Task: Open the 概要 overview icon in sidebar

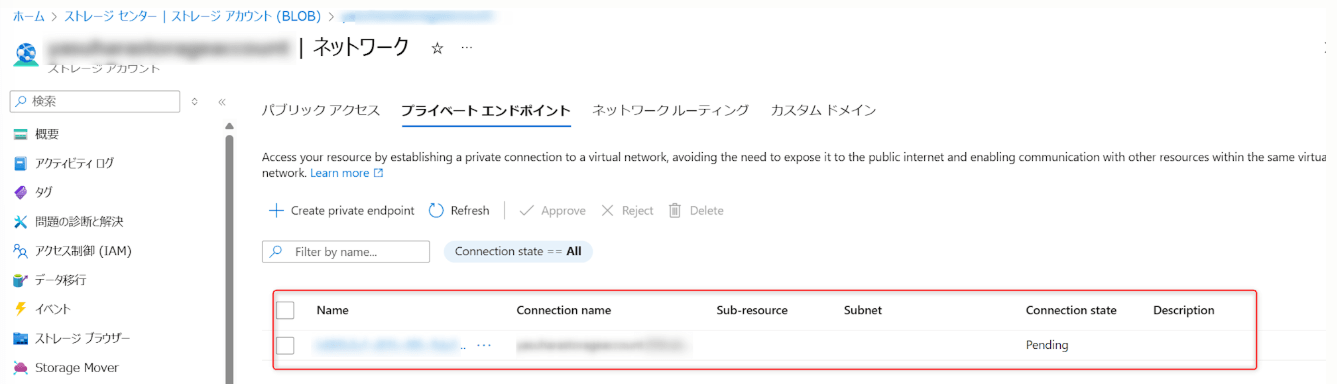Action: coord(20,134)
